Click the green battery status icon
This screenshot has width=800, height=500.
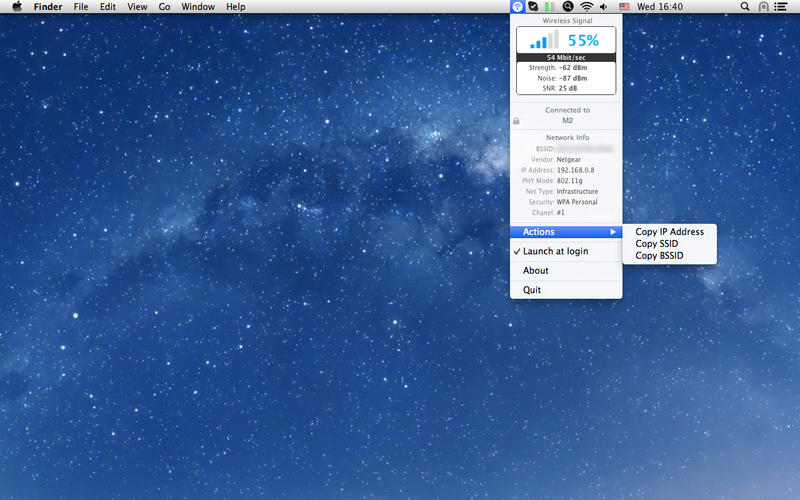pos(550,7)
